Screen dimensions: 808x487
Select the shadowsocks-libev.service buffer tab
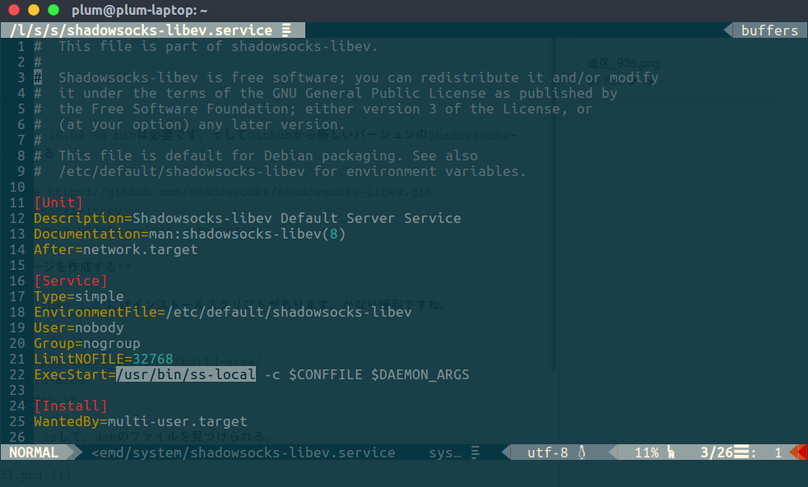click(140, 30)
